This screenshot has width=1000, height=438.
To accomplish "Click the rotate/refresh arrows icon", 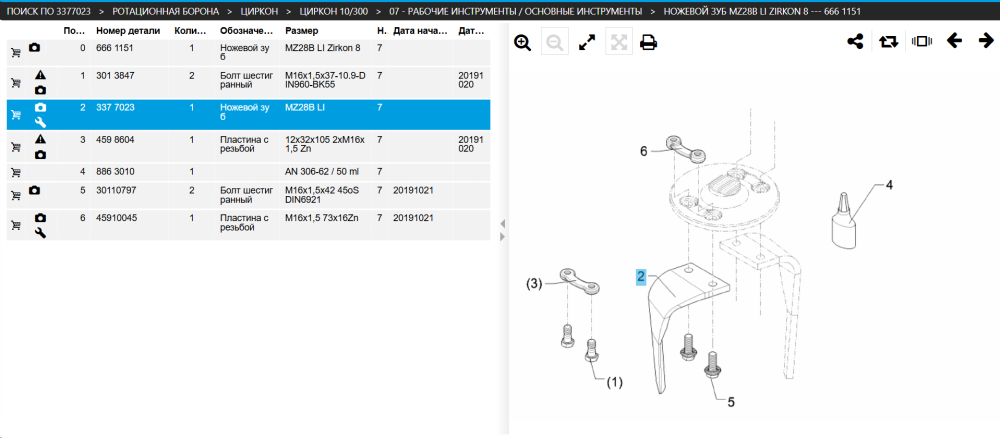I will 888,42.
